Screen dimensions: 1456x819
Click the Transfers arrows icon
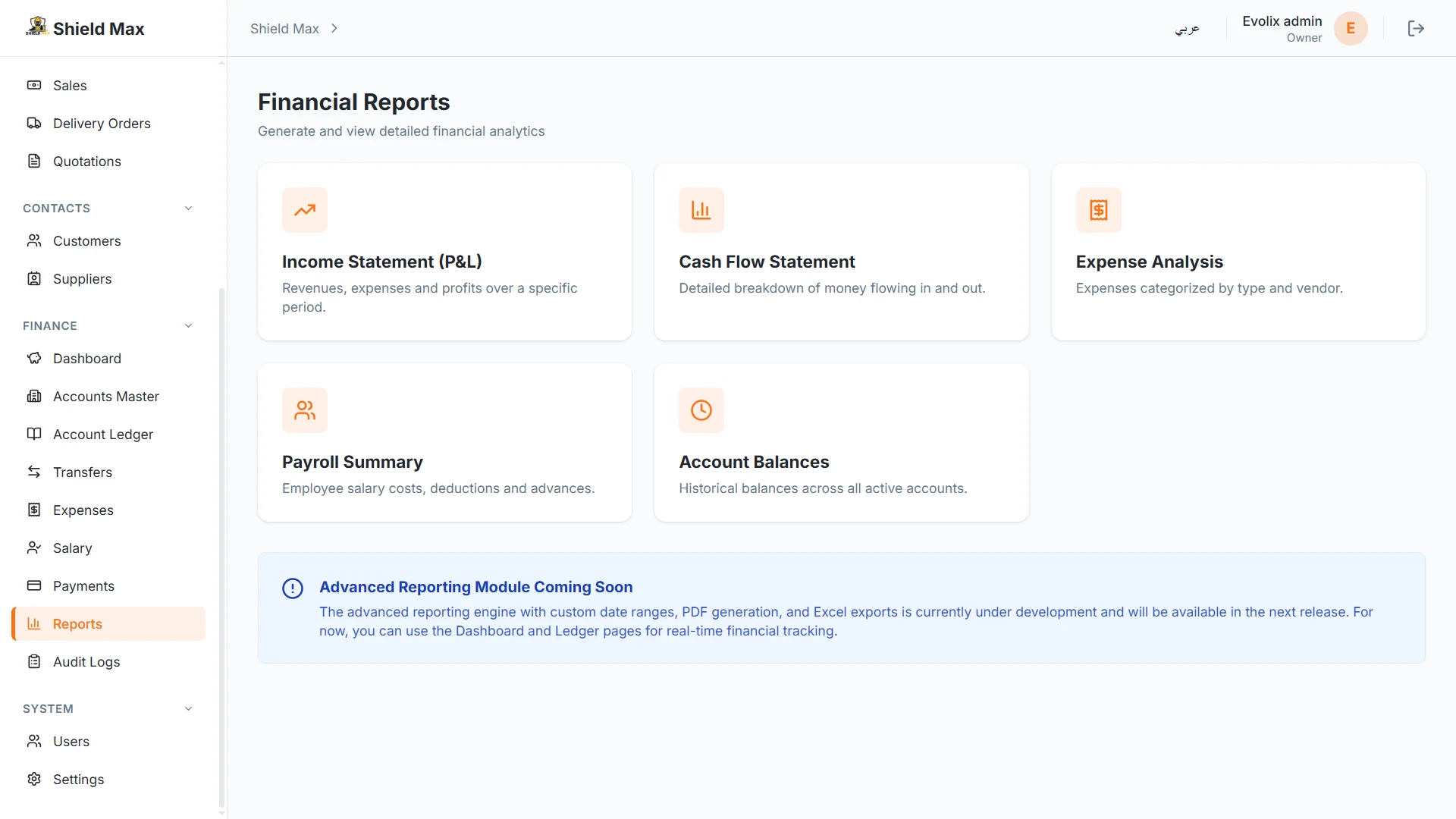tap(34, 472)
